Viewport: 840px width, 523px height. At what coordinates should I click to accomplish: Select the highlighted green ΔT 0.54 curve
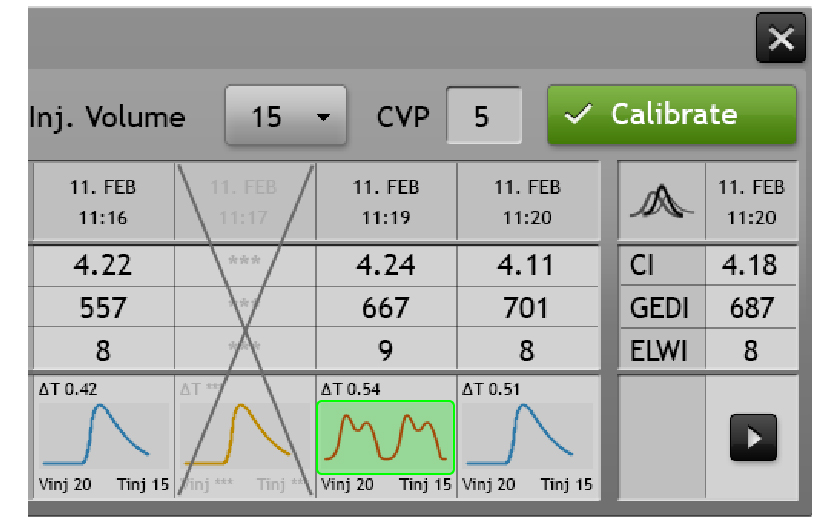[385, 437]
